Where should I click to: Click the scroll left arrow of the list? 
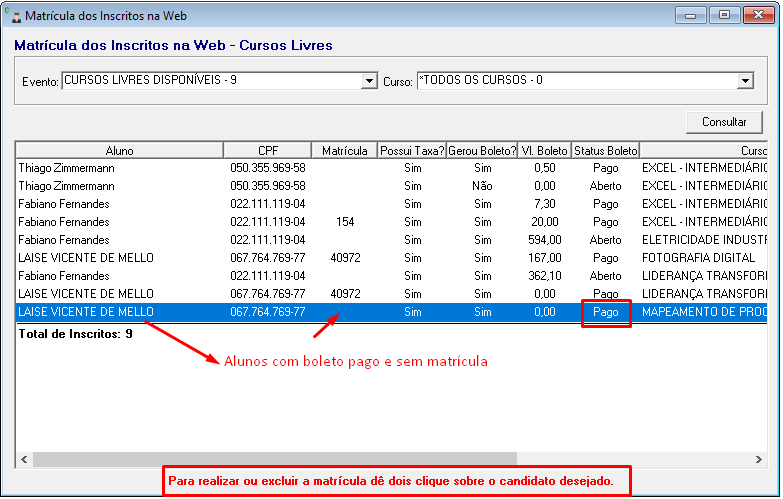(x=24, y=459)
